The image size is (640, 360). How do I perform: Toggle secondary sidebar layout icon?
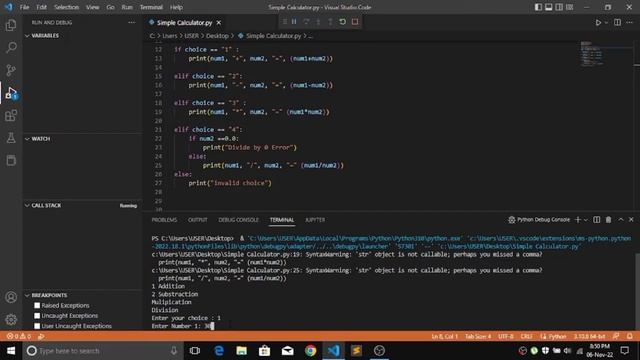click(559, 7)
